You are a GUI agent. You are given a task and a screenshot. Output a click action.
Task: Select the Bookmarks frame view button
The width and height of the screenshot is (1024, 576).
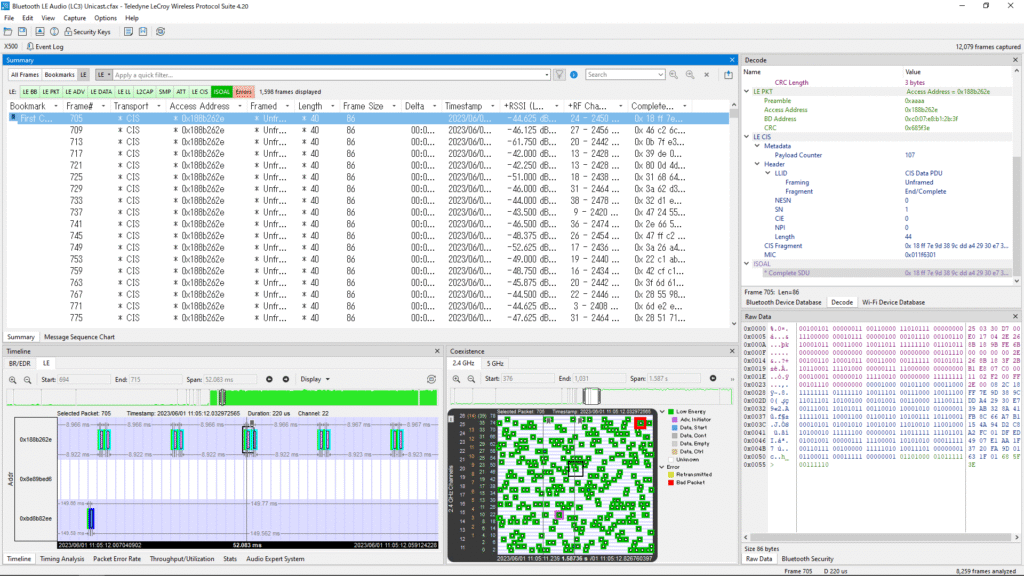point(59,75)
